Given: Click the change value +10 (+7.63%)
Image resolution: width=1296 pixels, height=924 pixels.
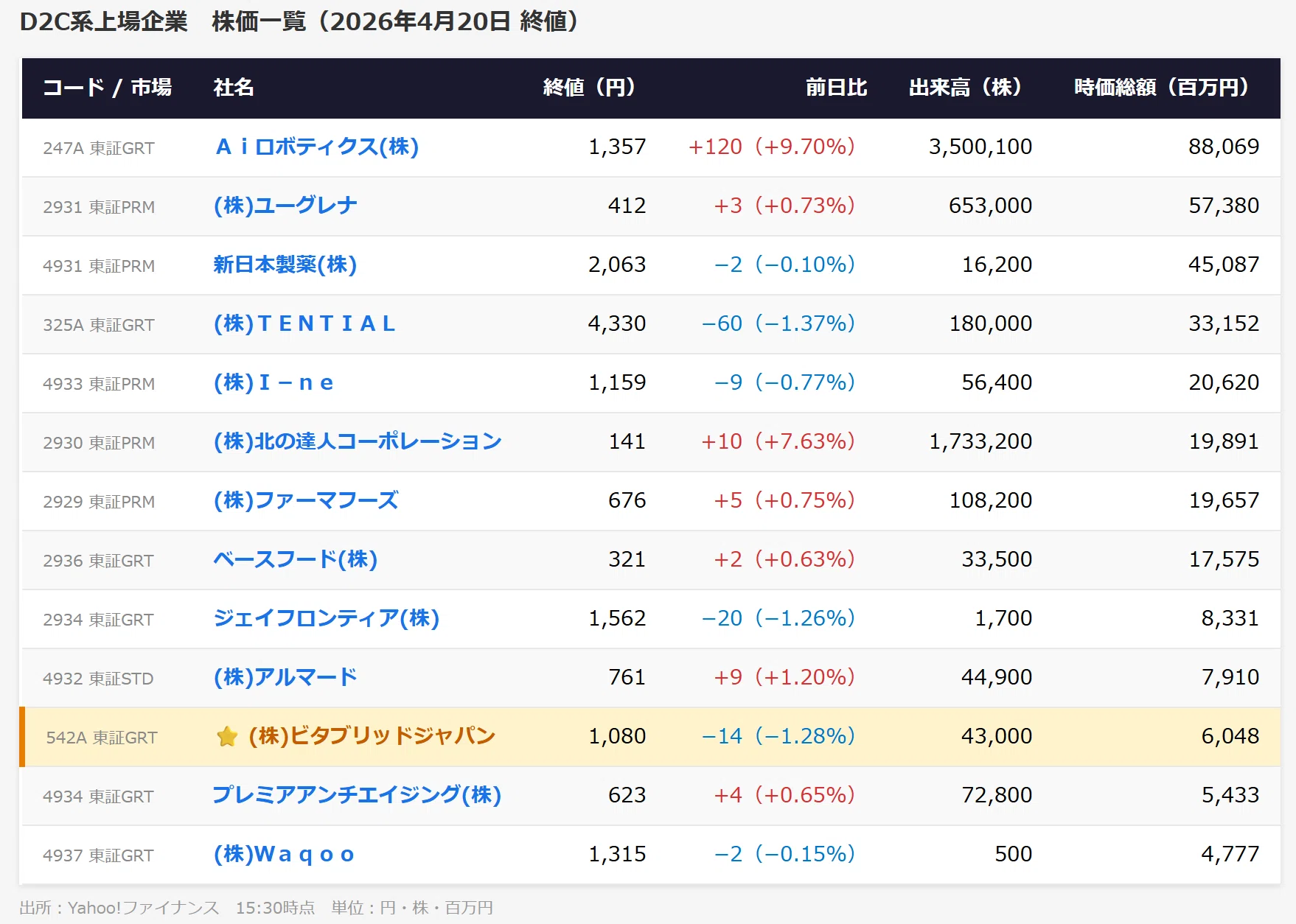Looking at the screenshot, I should tap(778, 441).
